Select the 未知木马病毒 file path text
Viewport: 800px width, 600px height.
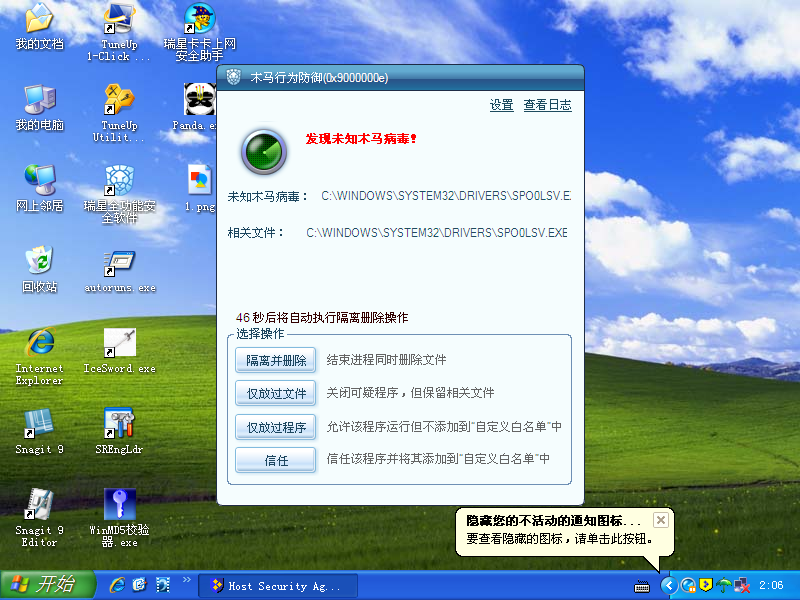446,196
